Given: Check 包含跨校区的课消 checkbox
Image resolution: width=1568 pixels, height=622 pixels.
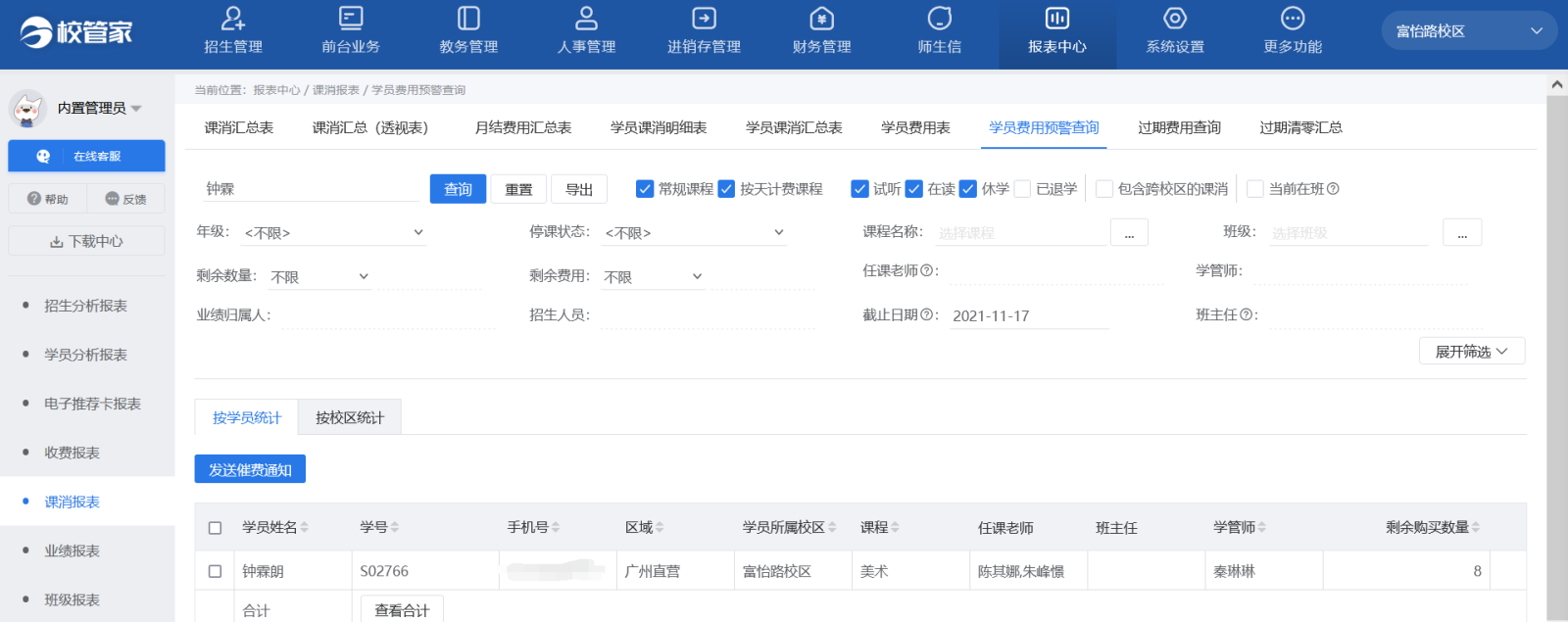Looking at the screenshot, I should (x=1104, y=189).
